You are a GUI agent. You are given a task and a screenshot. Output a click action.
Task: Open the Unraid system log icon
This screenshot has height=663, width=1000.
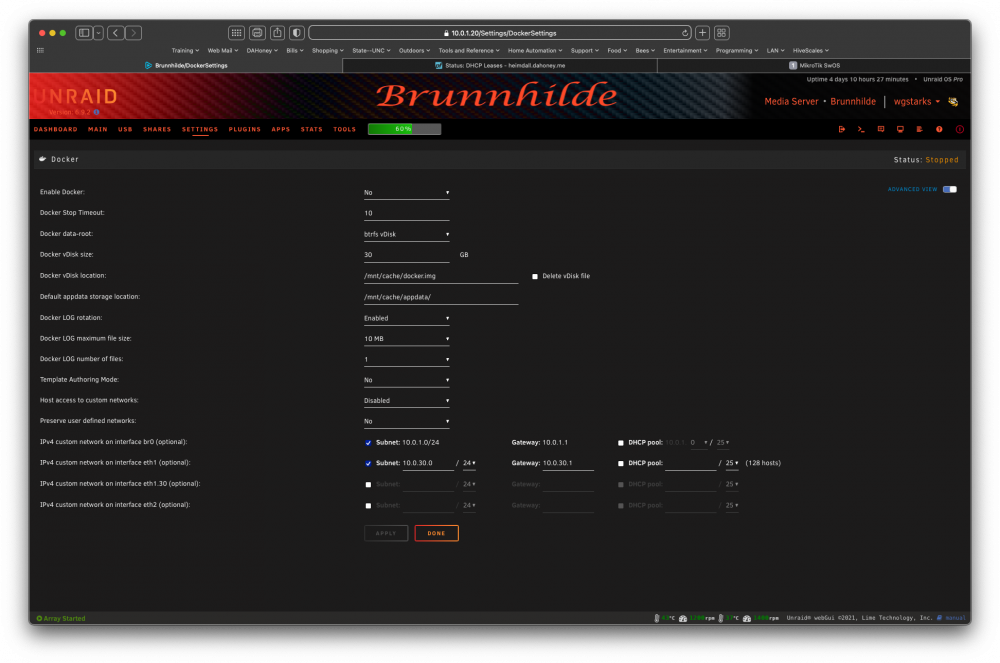(920, 129)
